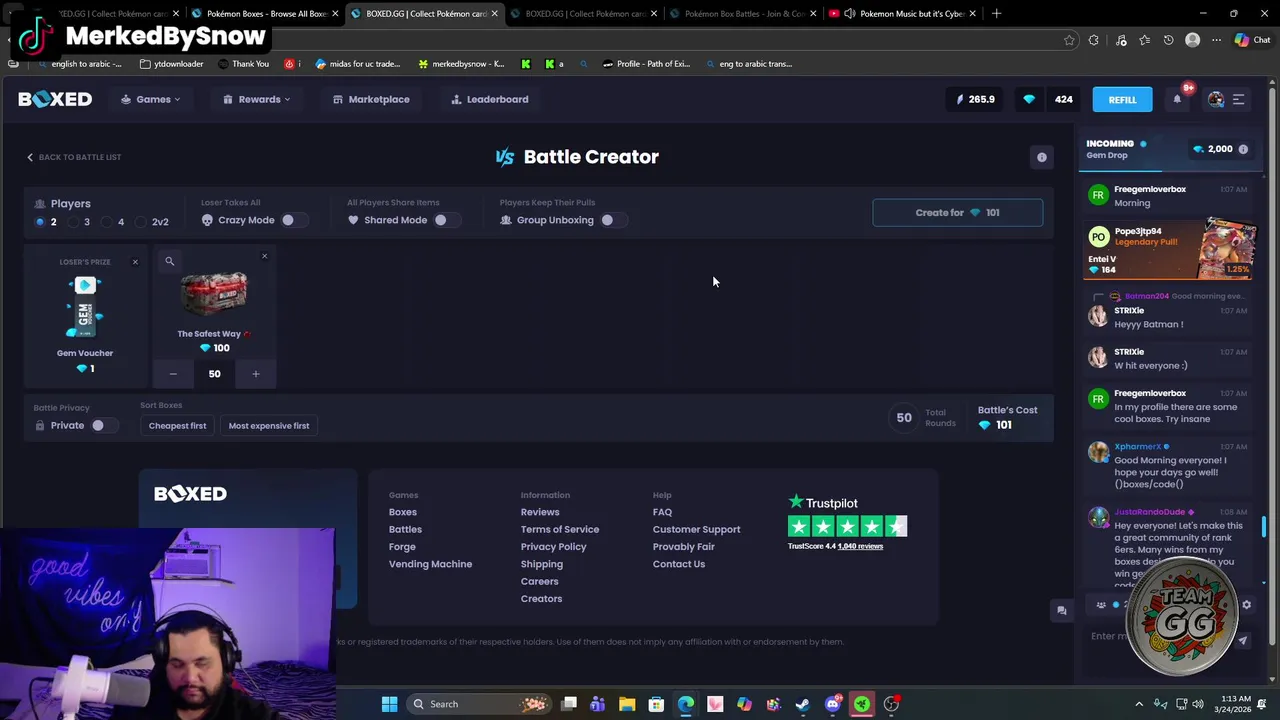
Task: Favorite this page with star icon
Action: [x=1069, y=40]
